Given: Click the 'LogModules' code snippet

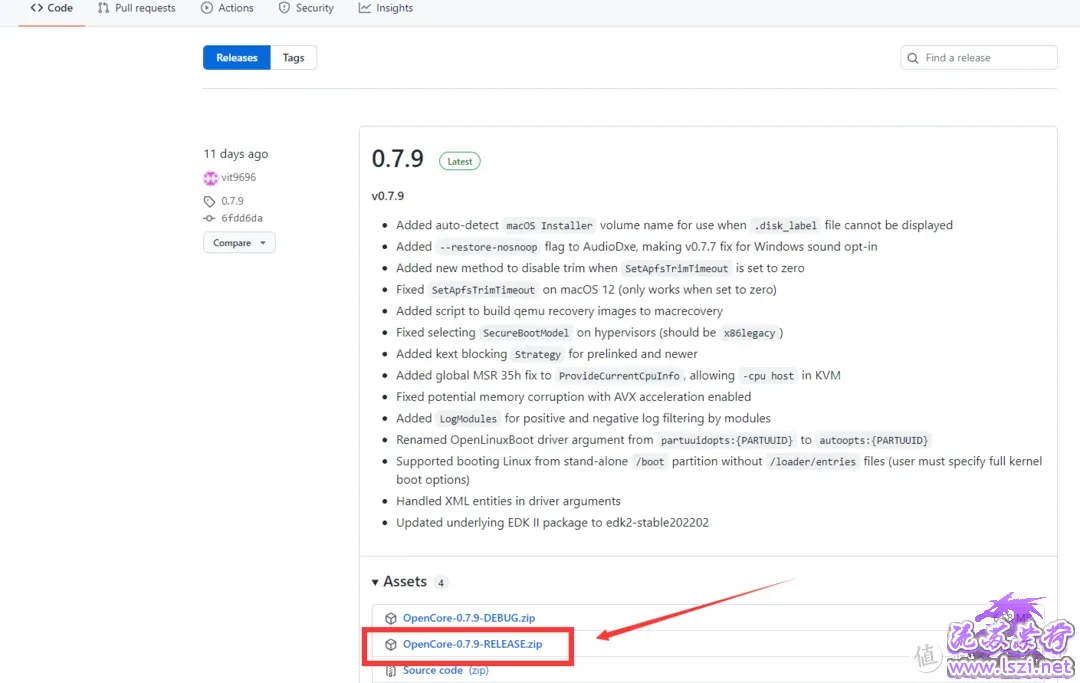Looking at the screenshot, I should point(468,419).
